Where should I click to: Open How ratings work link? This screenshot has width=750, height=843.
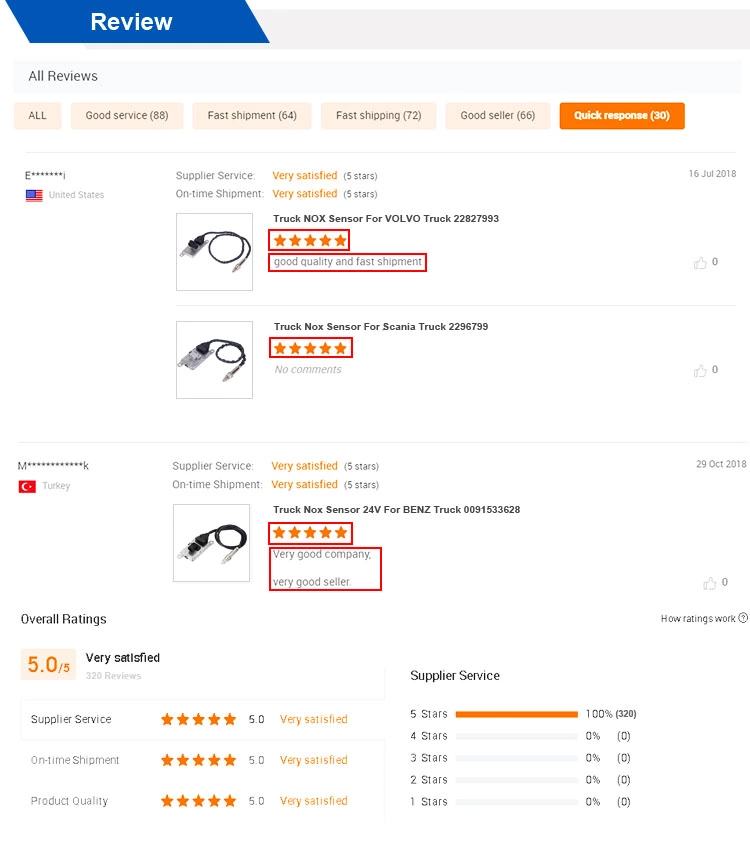[698, 619]
